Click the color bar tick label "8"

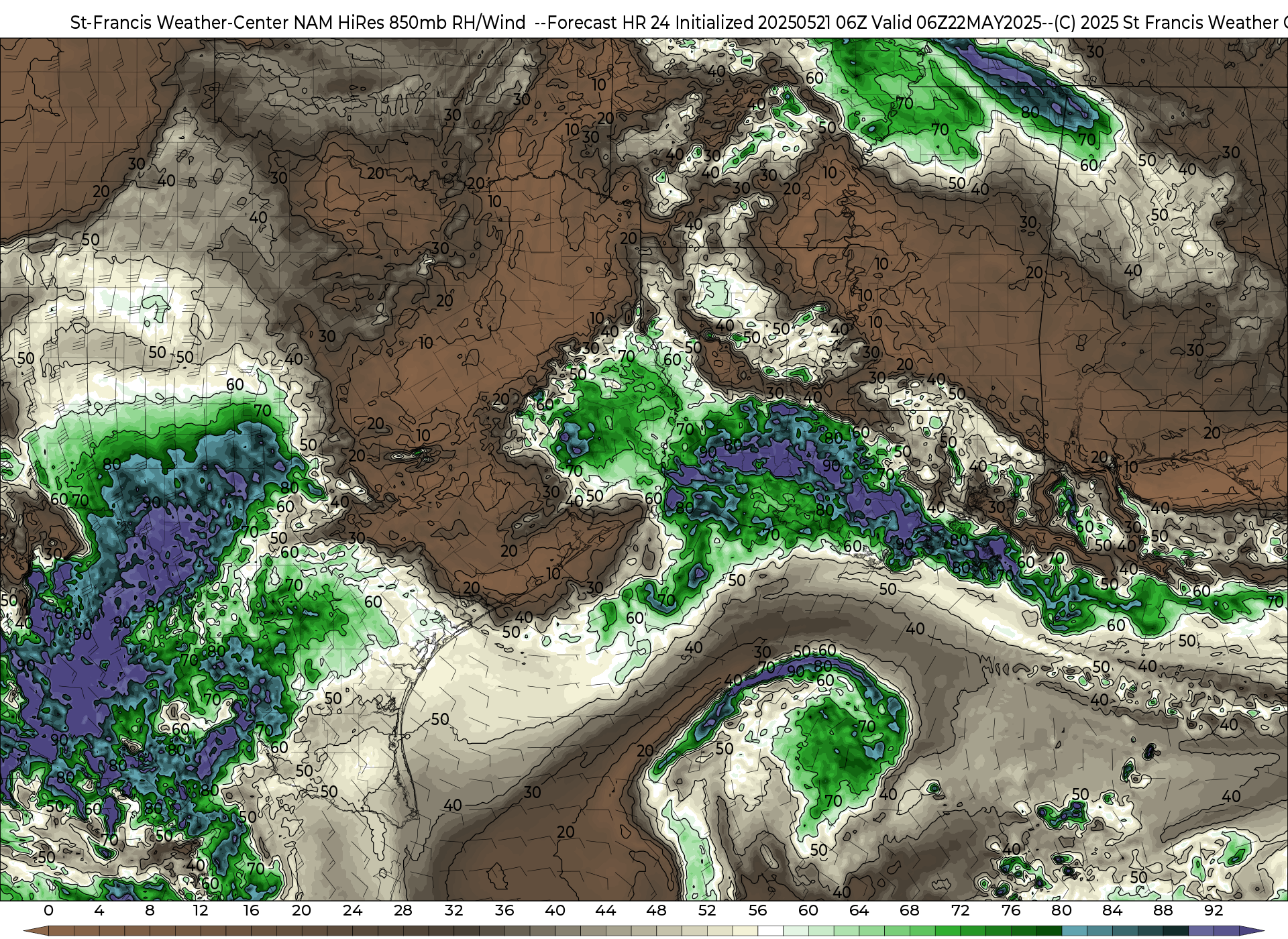coord(150,911)
